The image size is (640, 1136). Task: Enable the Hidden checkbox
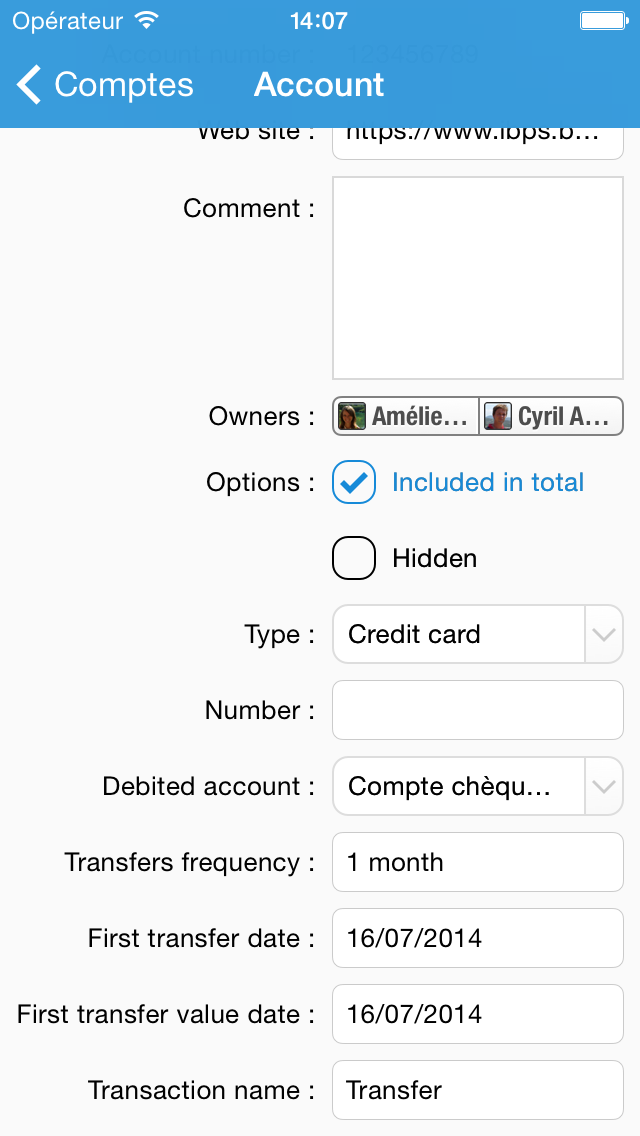(354, 558)
